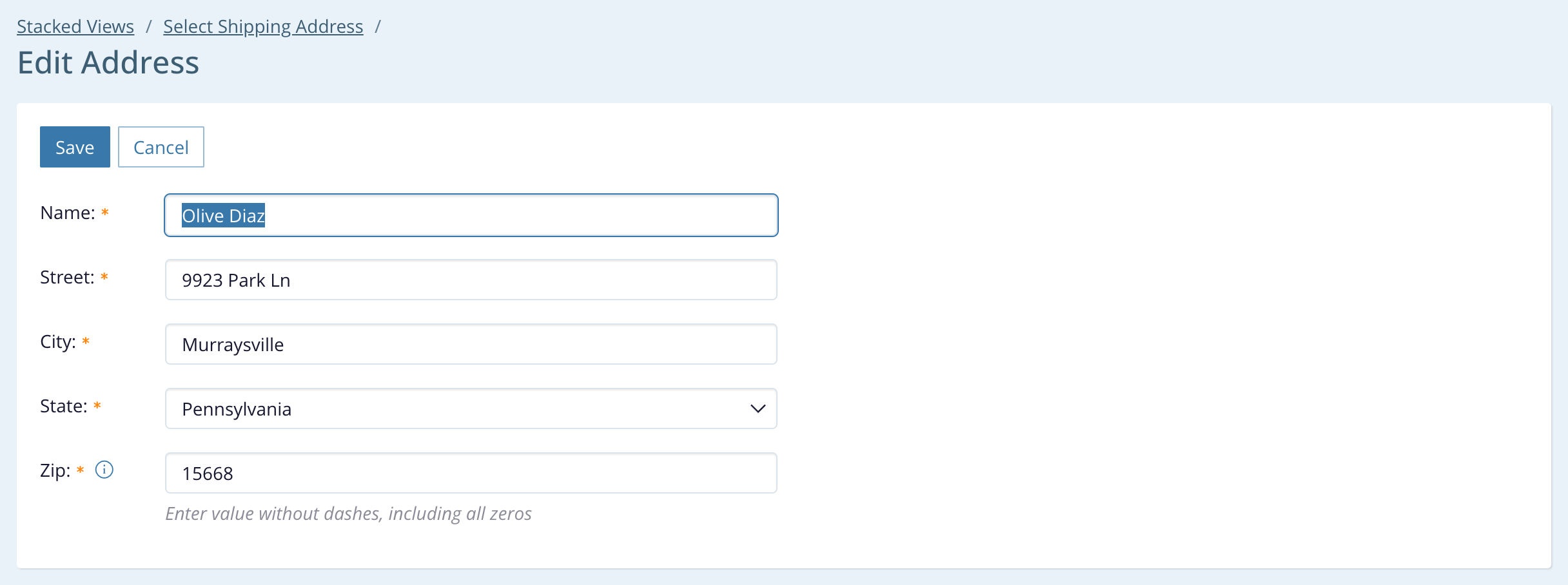Click the Name field label
The height and width of the screenshot is (585, 1568).
pos(67,213)
